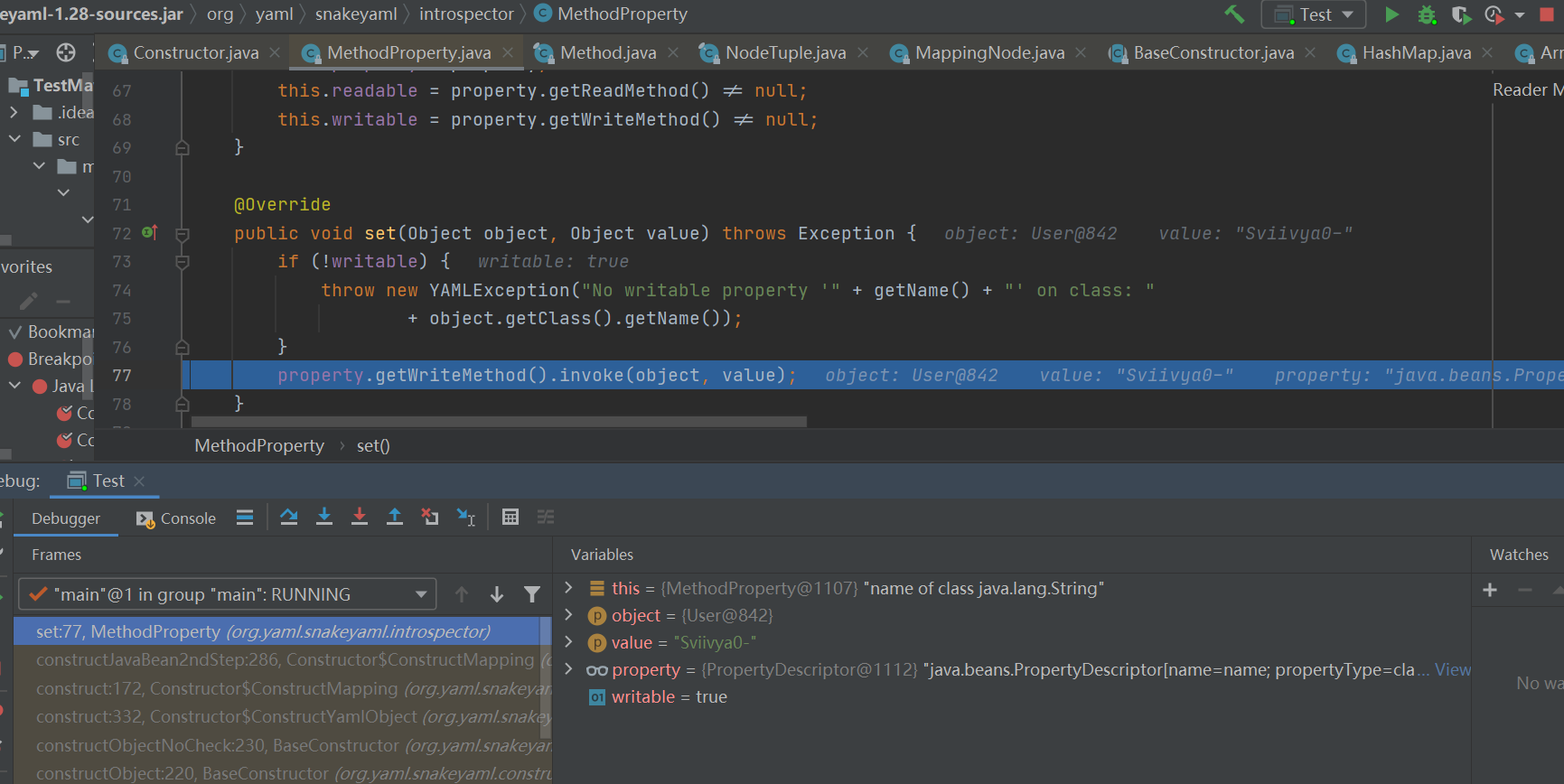Click the Step Over icon
Image resolution: width=1564 pixels, height=784 pixels.
click(x=289, y=518)
